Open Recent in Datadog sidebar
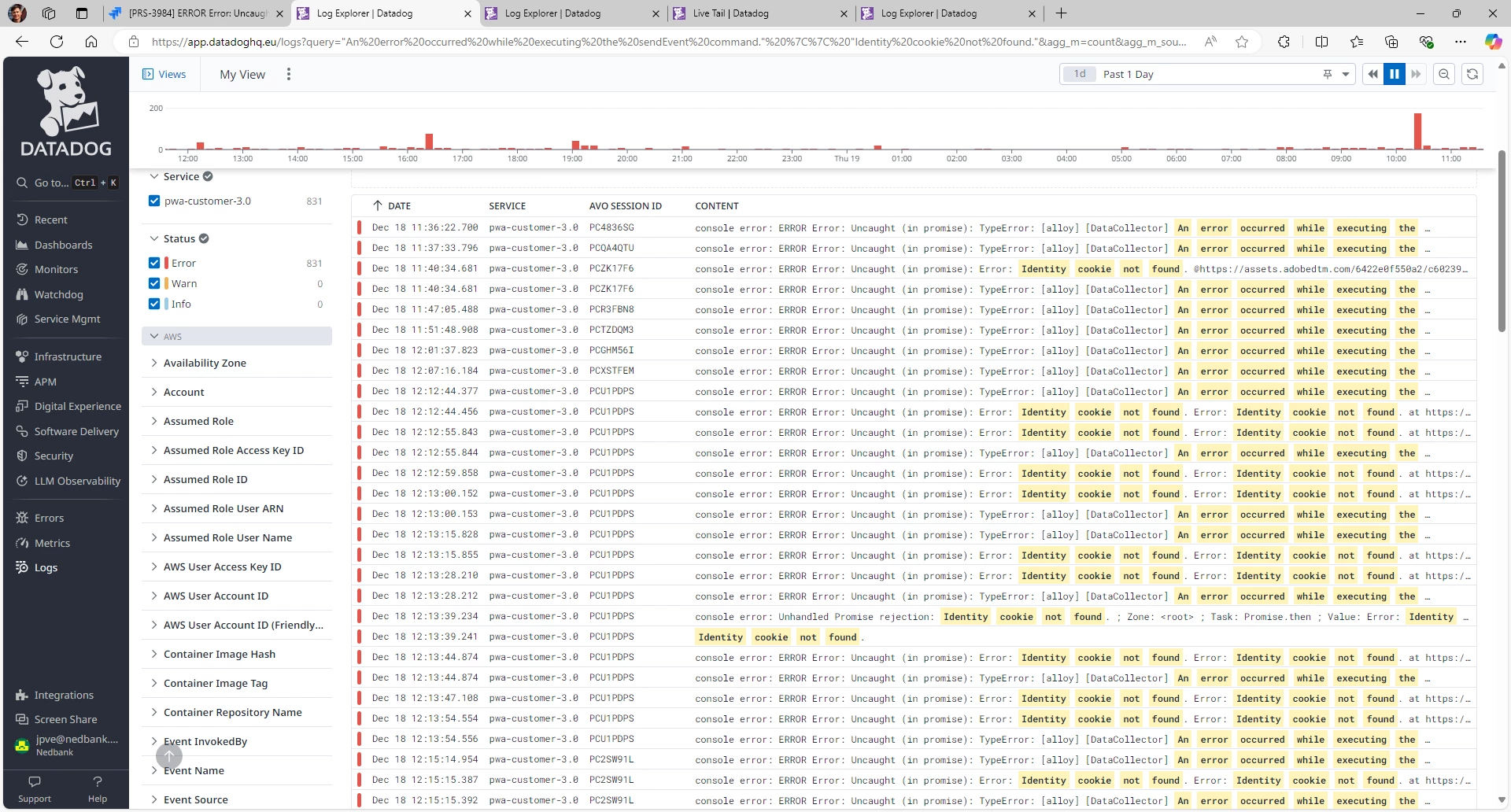 50,220
